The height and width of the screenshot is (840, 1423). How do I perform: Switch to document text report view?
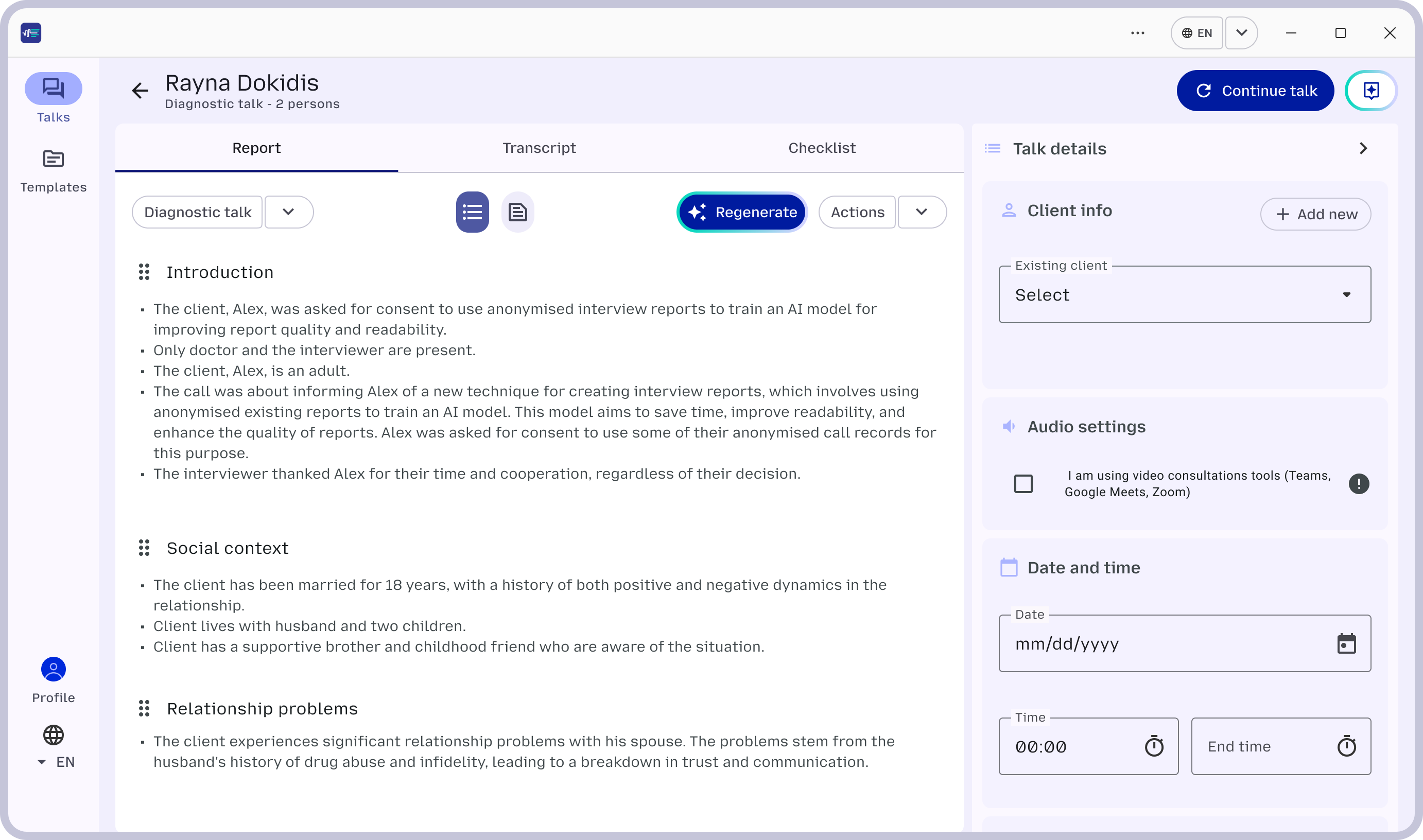point(517,212)
